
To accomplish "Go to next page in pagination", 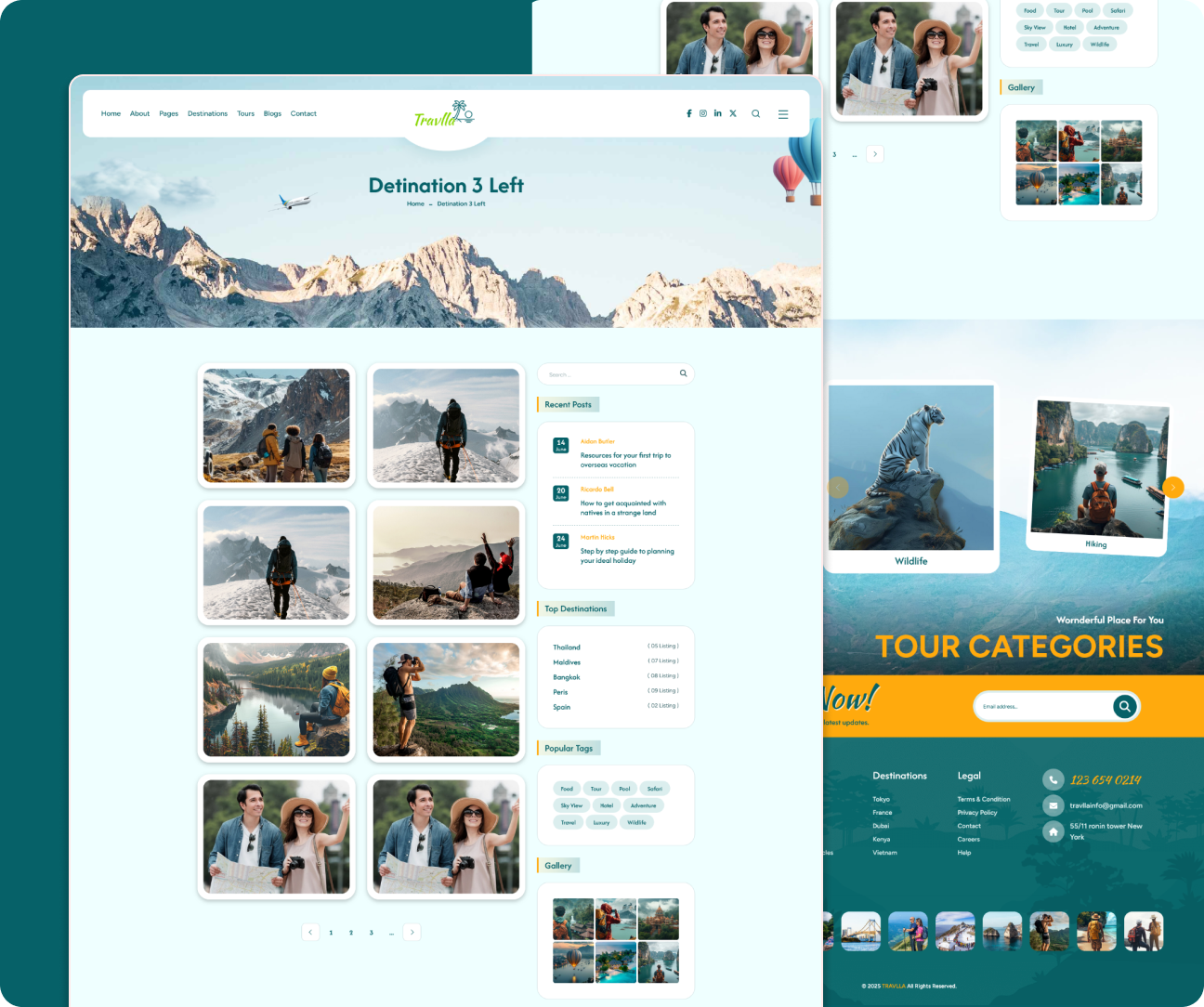I will click(x=412, y=932).
